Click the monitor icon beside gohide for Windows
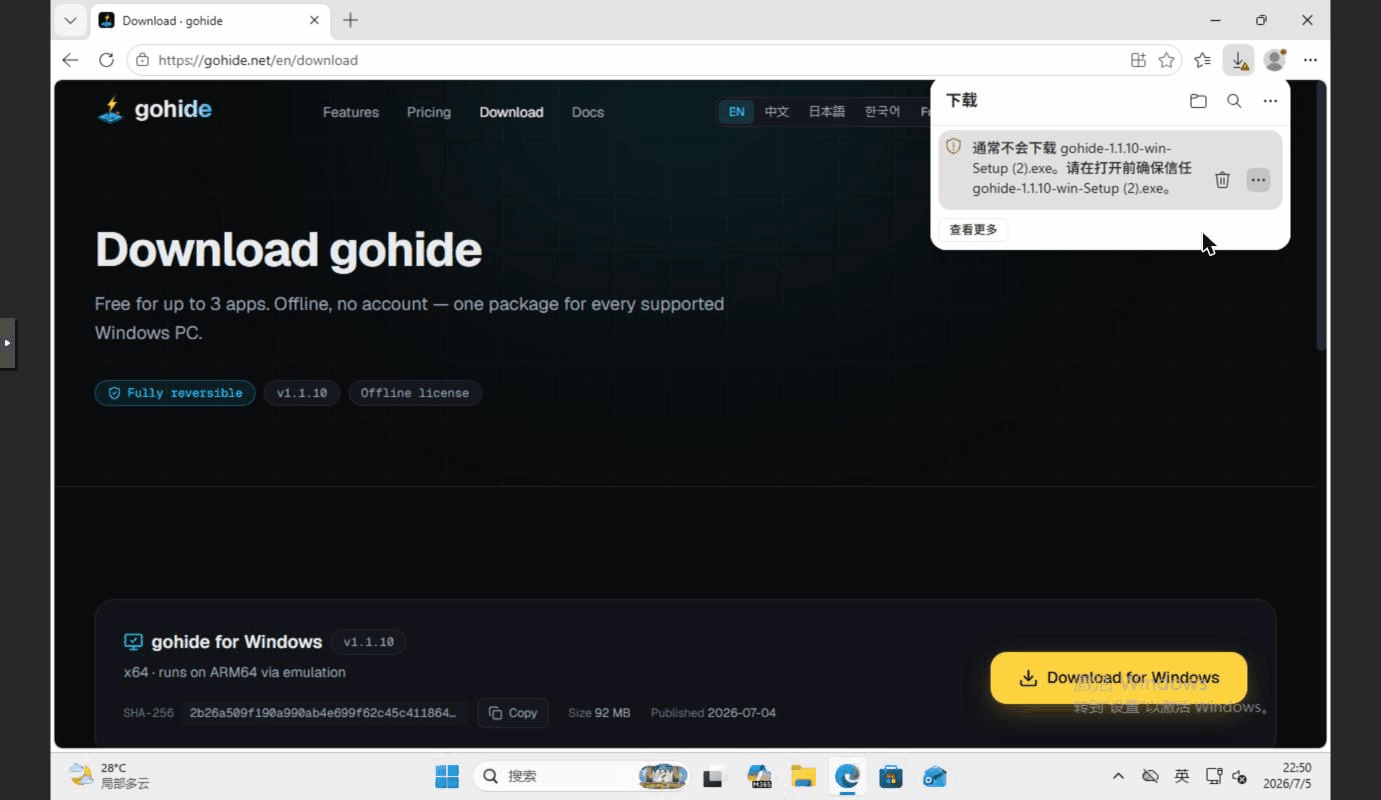Screen dimensions: 1381x800 [133, 642]
